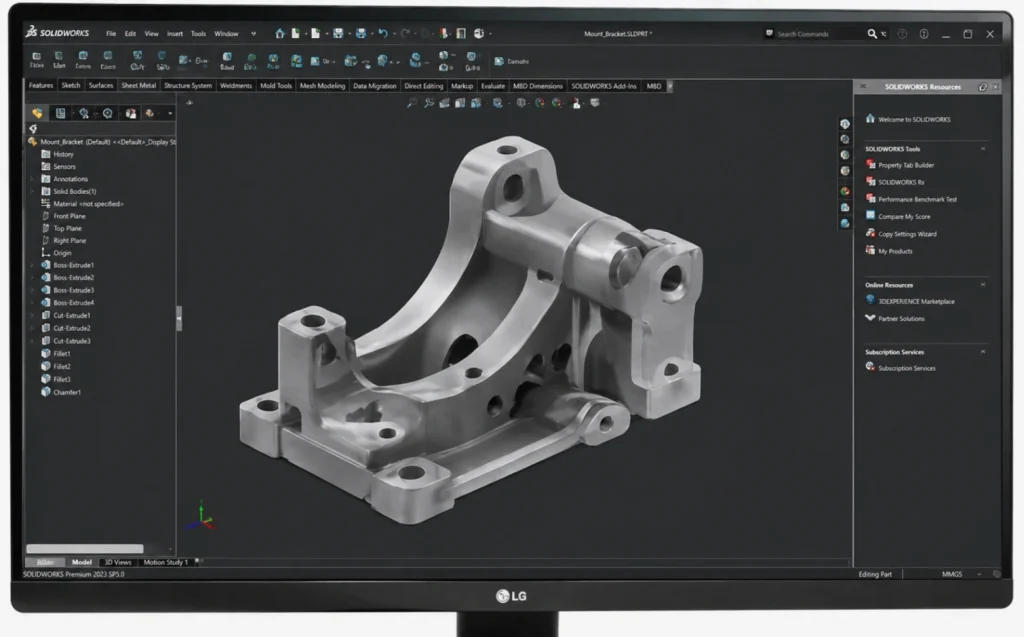Open the 3D Views bottom tab

pos(118,562)
